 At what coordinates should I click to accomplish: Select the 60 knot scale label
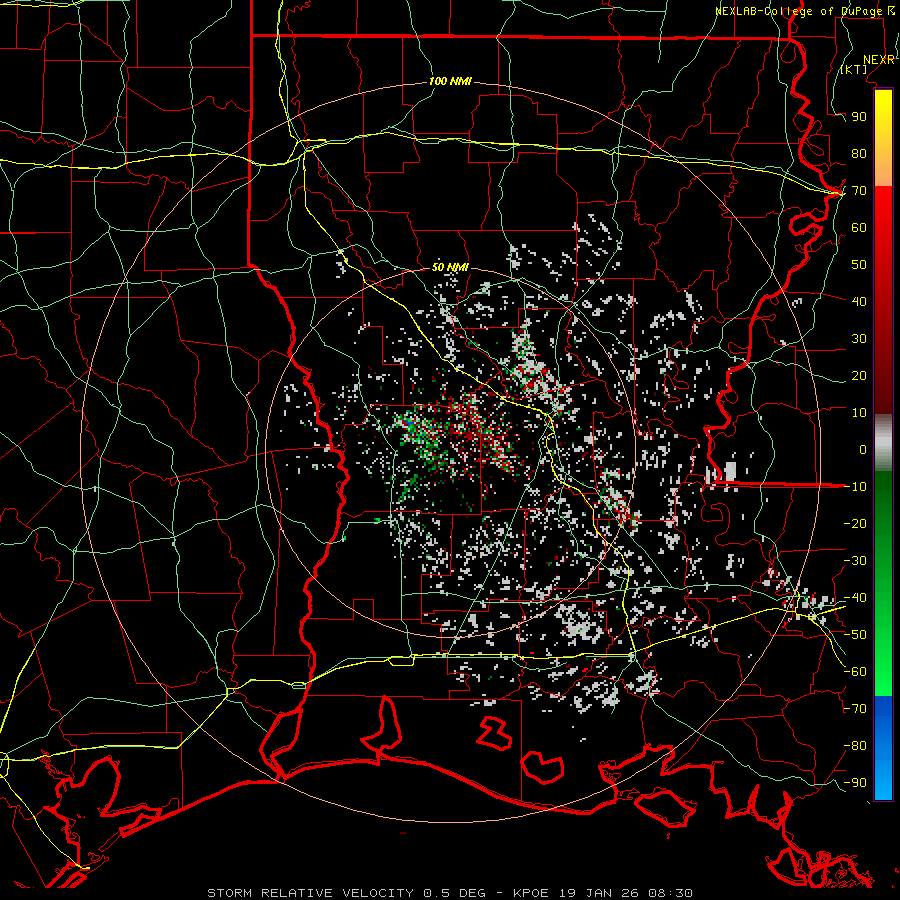click(859, 228)
